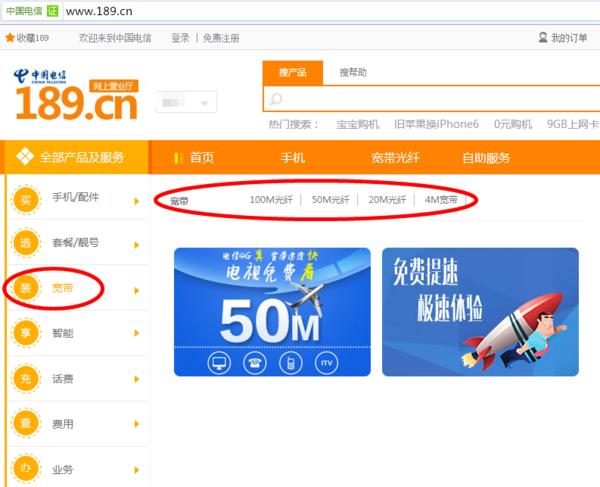The image size is (600, 487).
Task: Click the diamond icon beside 全部产品及服务
Action: (25, 156)
